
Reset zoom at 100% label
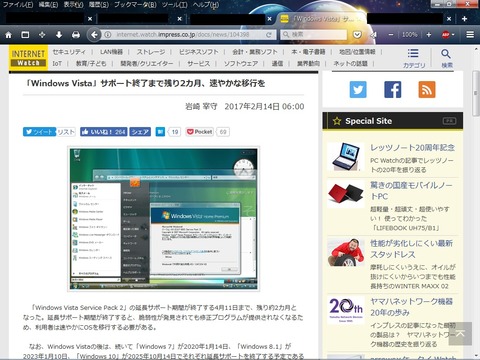click(410, 34)
